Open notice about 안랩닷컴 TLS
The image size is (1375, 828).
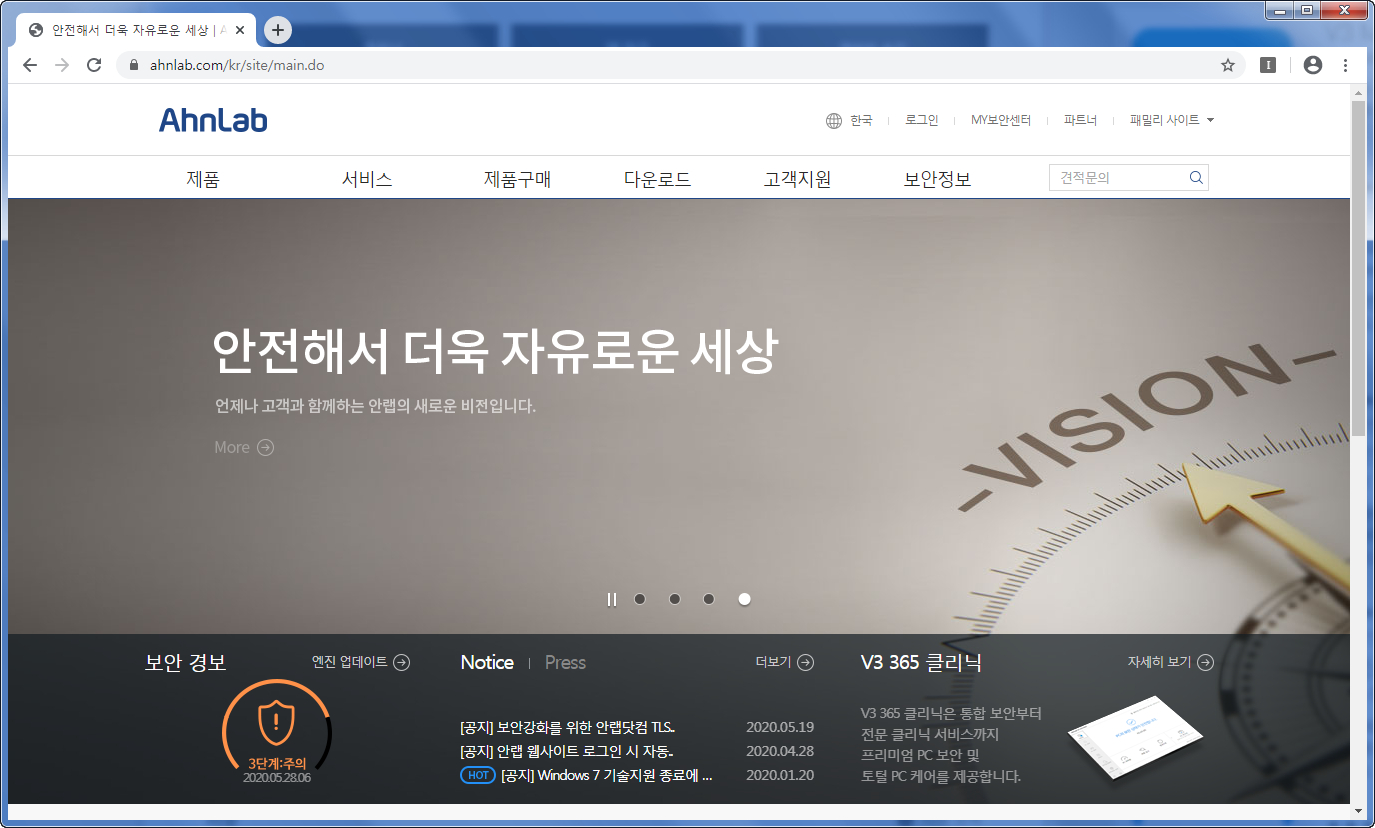pos(567,727)
